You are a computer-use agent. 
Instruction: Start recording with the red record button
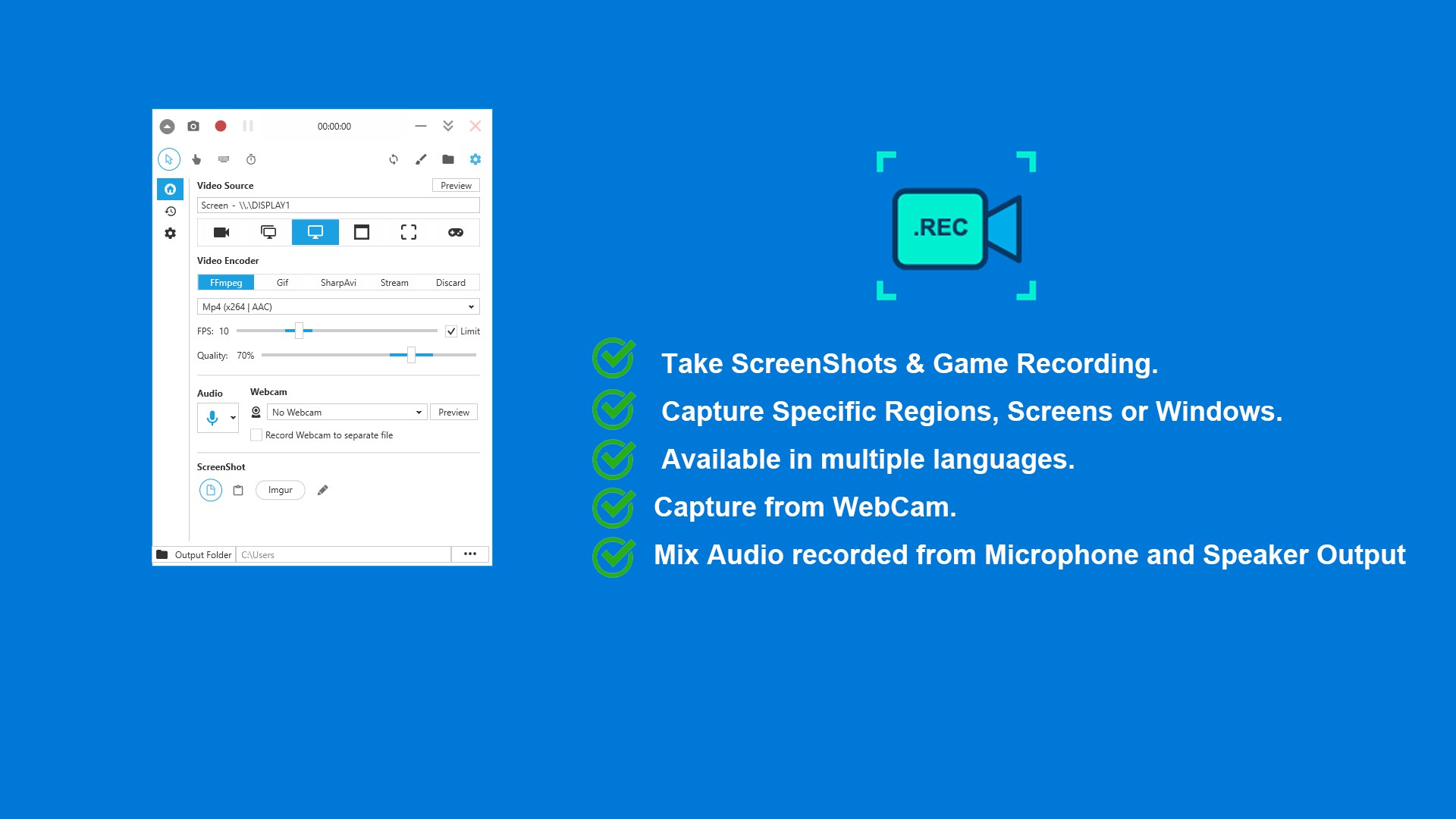tap(221, 126)
